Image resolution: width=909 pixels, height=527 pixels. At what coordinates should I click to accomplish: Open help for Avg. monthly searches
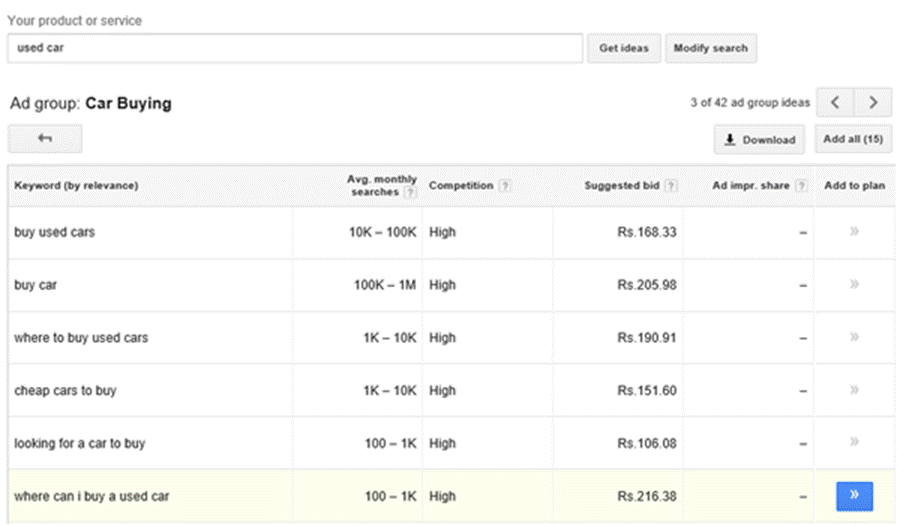(x=408, y=192)
